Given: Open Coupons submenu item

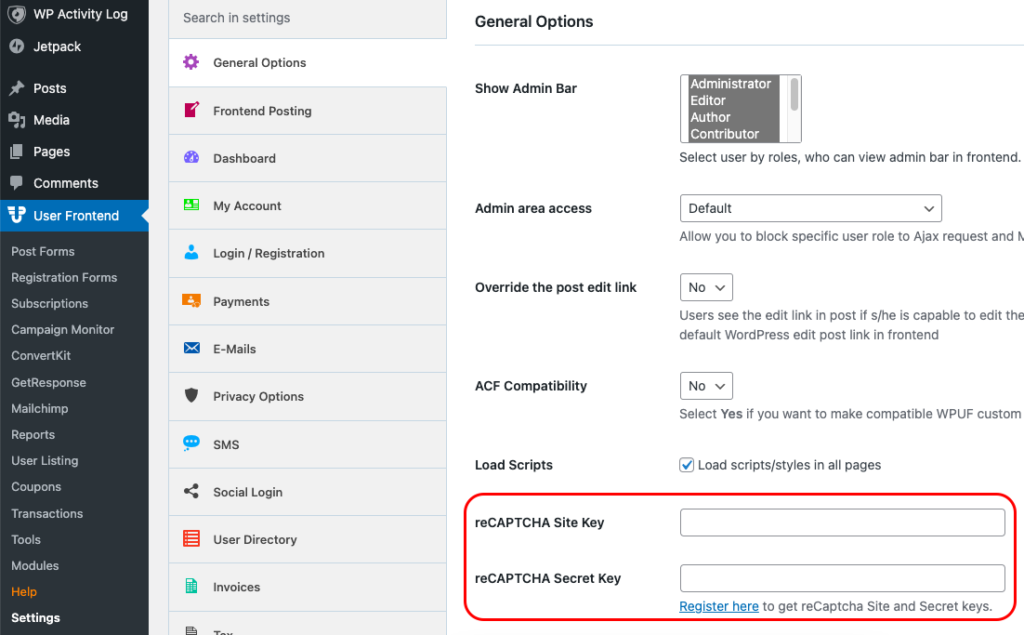Looking at the screenshot, I should [36, 487].
